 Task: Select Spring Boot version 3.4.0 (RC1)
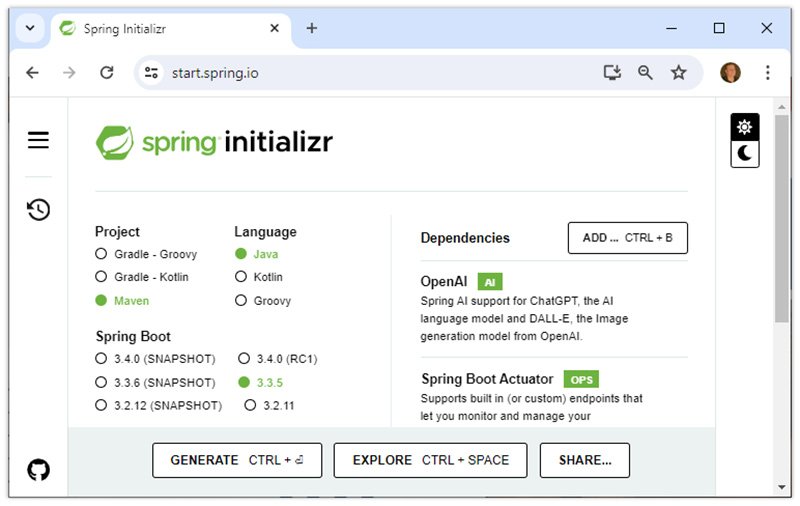tap(278, 359)
